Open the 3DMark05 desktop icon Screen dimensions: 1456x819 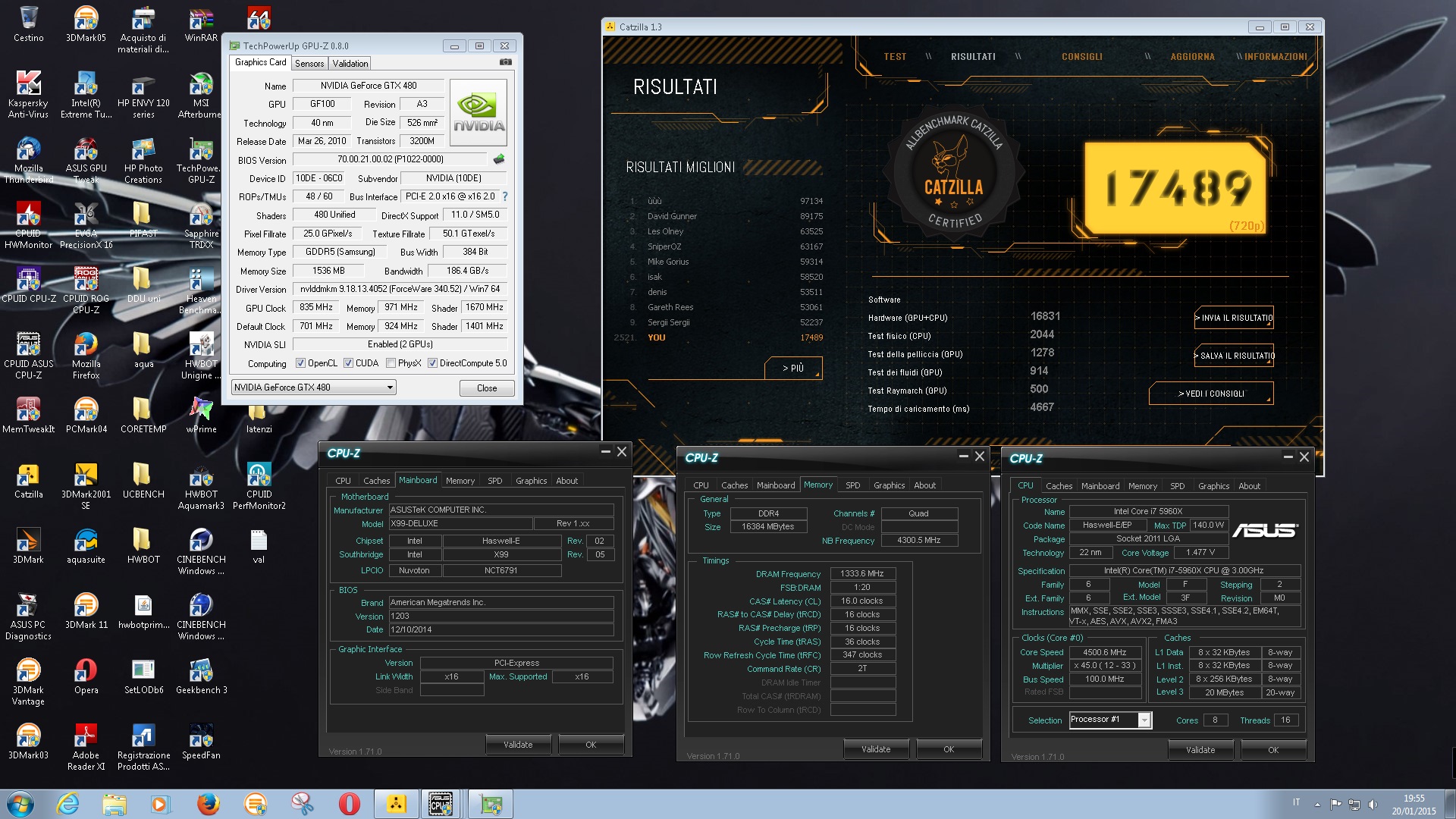(86, 24)
